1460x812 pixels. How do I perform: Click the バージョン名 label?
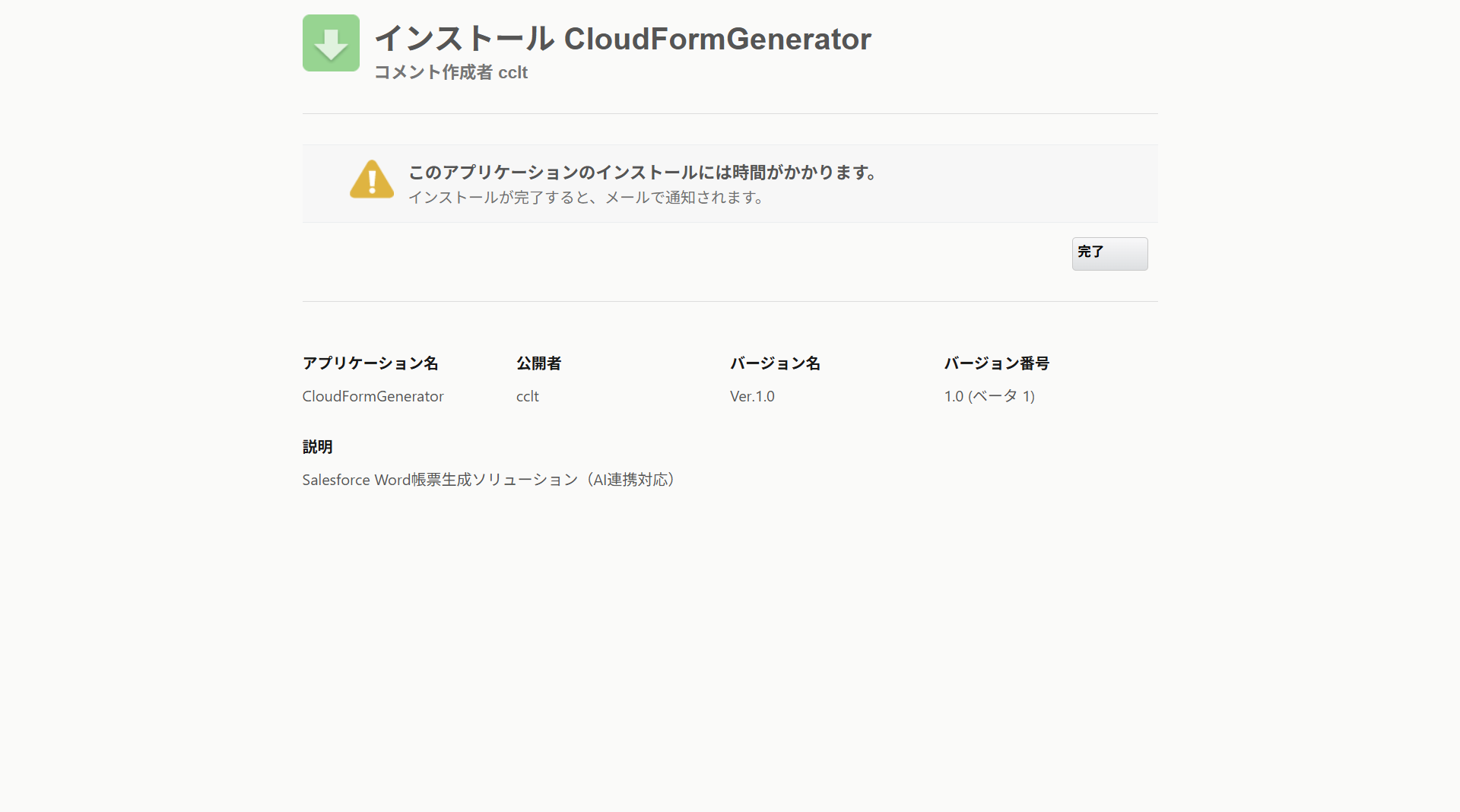coord(775,363)
